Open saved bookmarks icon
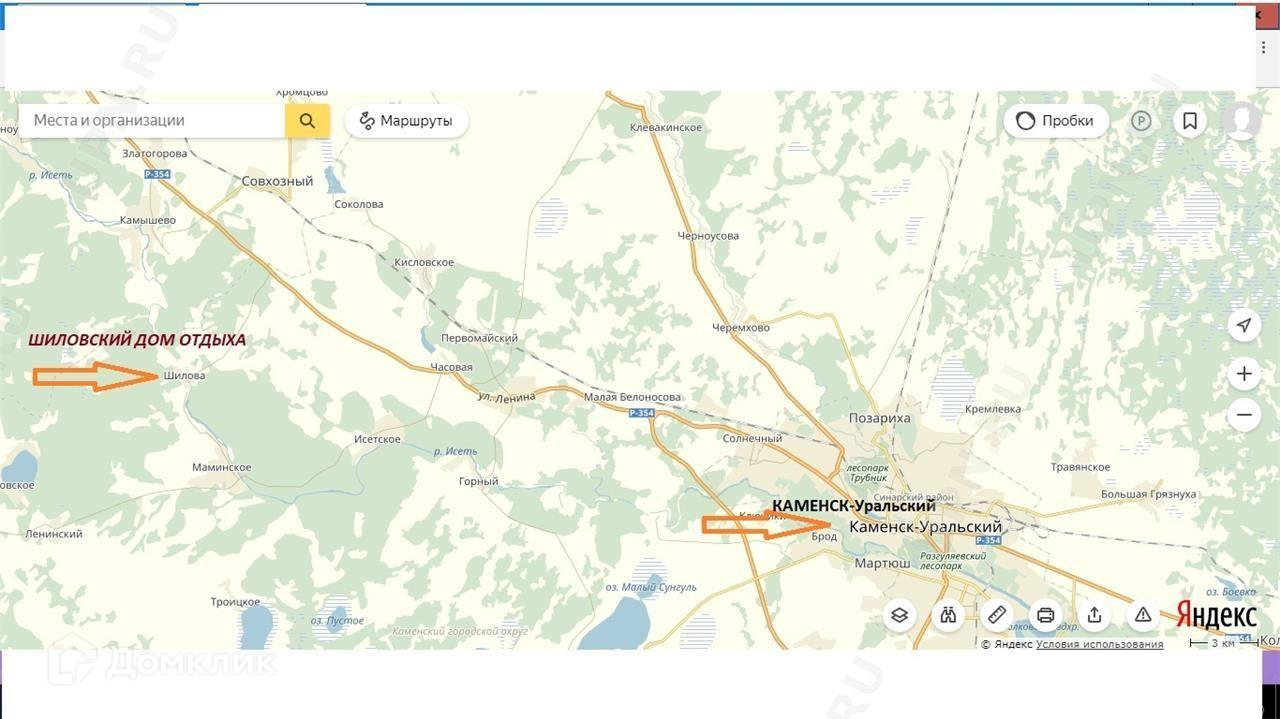This screenshot has width=1280, height=719. point(1190,121)
